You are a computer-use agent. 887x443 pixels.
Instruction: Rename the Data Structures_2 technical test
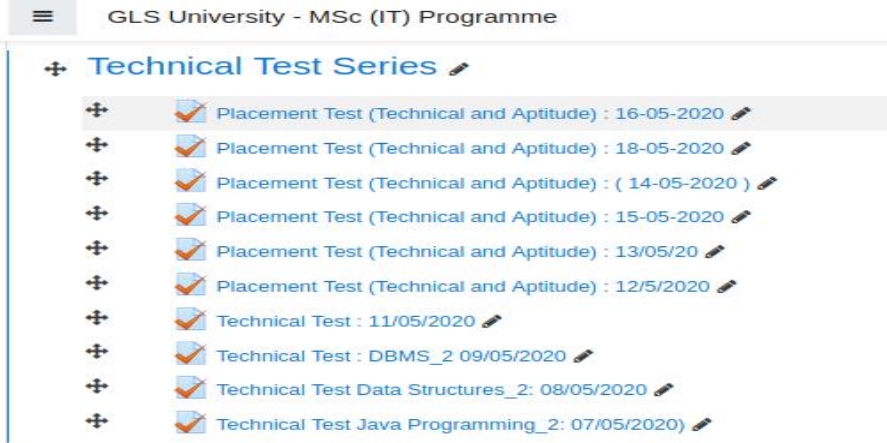(663, 389)
